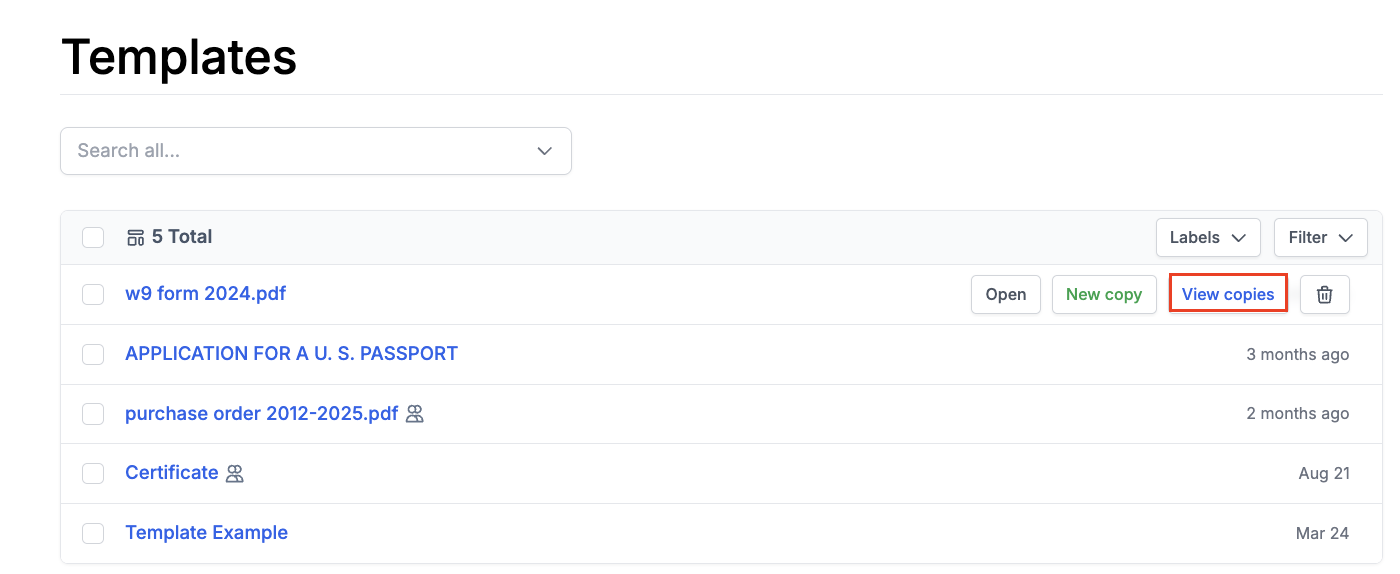Open the w9 form 2024.pdf link

[205, 294]
